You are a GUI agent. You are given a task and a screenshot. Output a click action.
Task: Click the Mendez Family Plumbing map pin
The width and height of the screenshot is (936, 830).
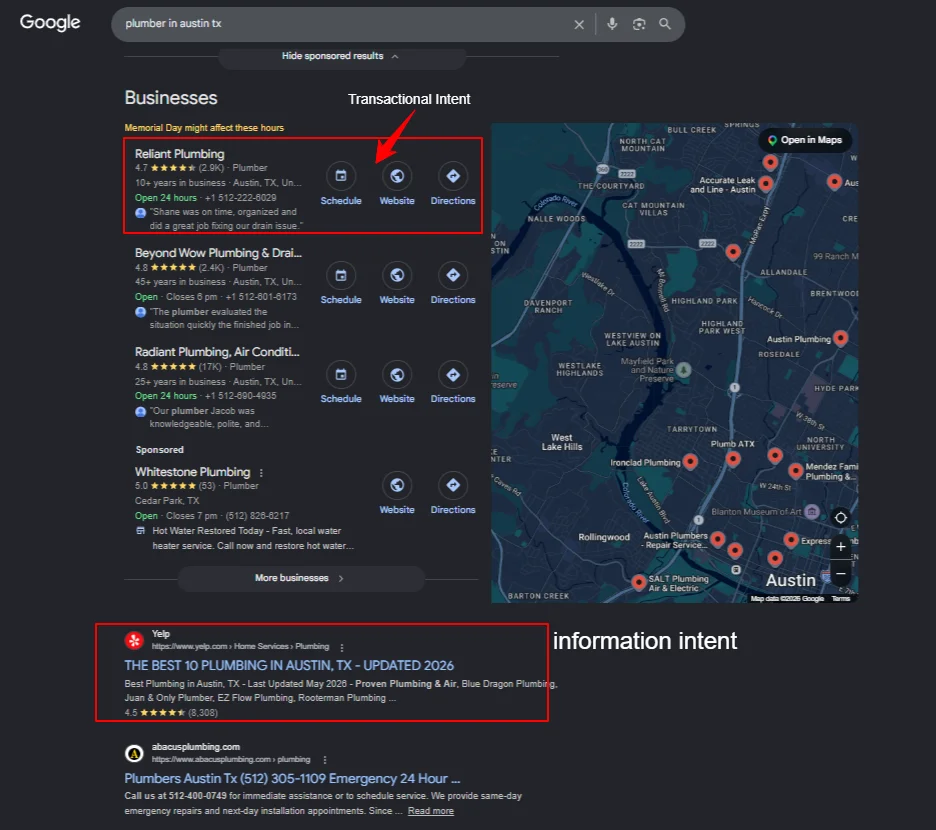click(x=795, y=471)
